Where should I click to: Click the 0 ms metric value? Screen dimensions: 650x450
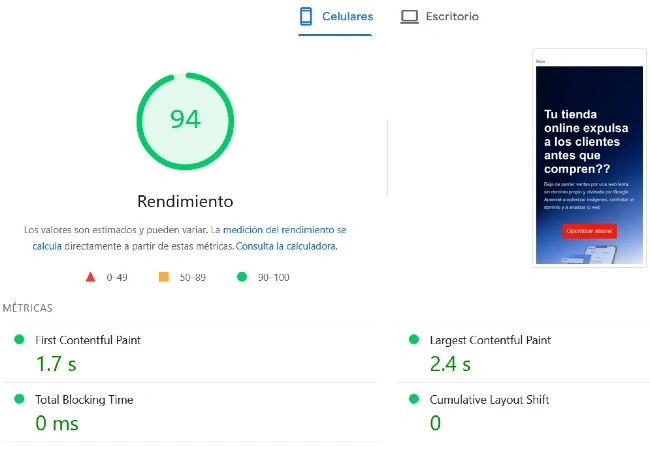tap(57, 423)
